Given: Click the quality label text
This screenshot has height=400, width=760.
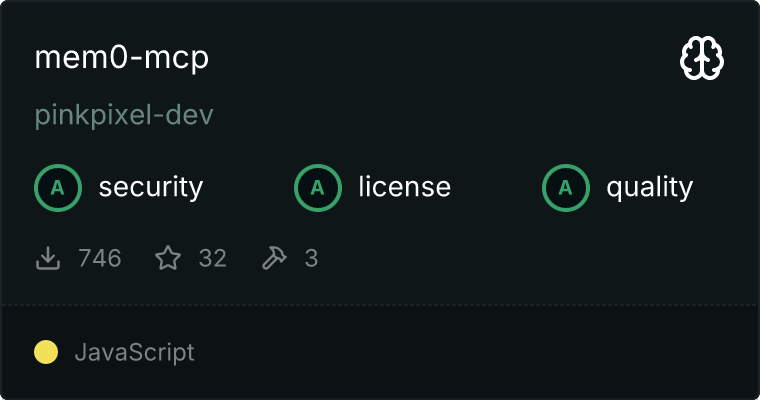Looking at the screenshot, I should (649, 188).
